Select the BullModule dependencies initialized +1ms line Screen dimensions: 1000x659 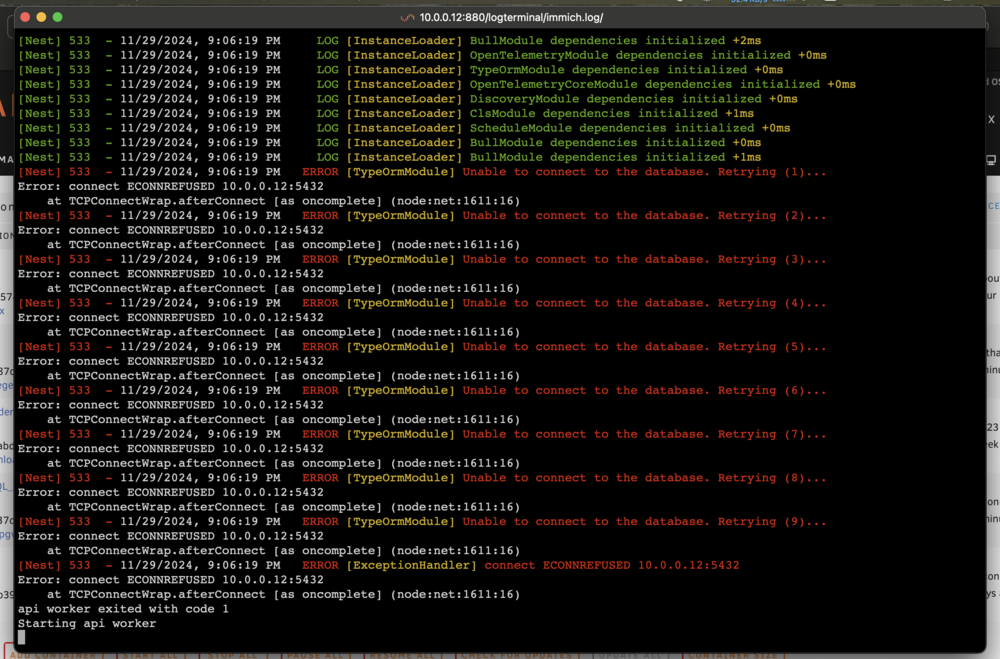[389, 158]
